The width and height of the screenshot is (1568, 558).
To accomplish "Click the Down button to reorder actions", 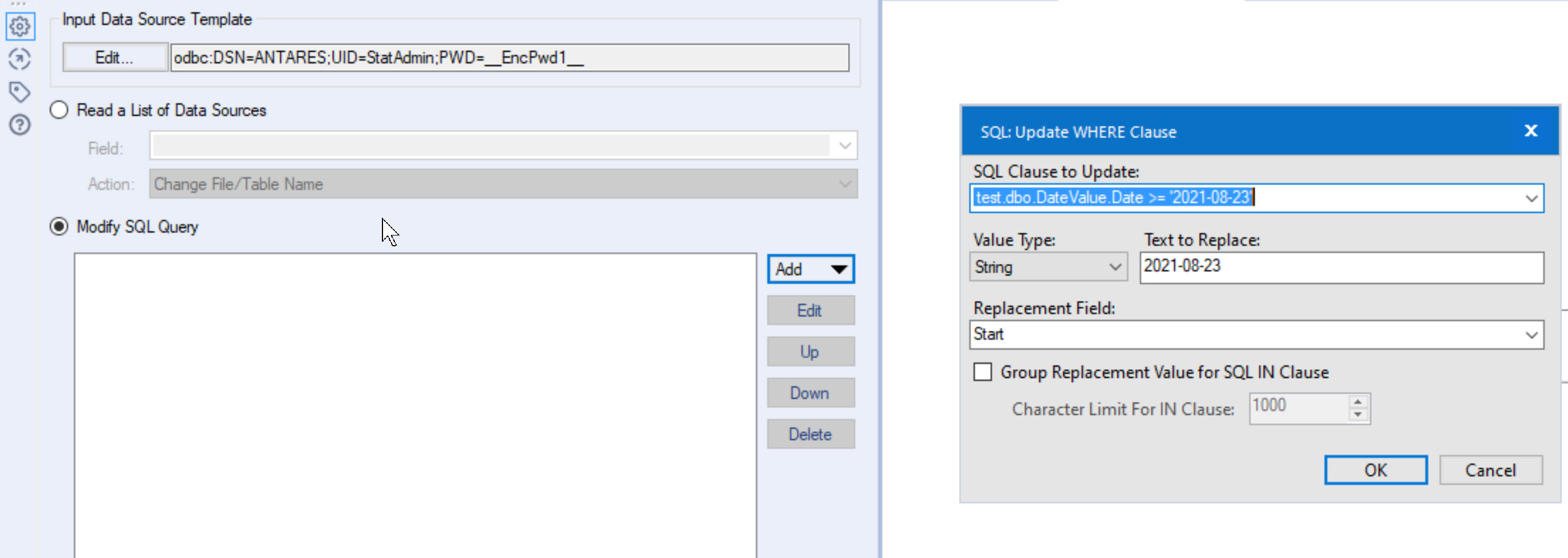I will click(810, 393).
